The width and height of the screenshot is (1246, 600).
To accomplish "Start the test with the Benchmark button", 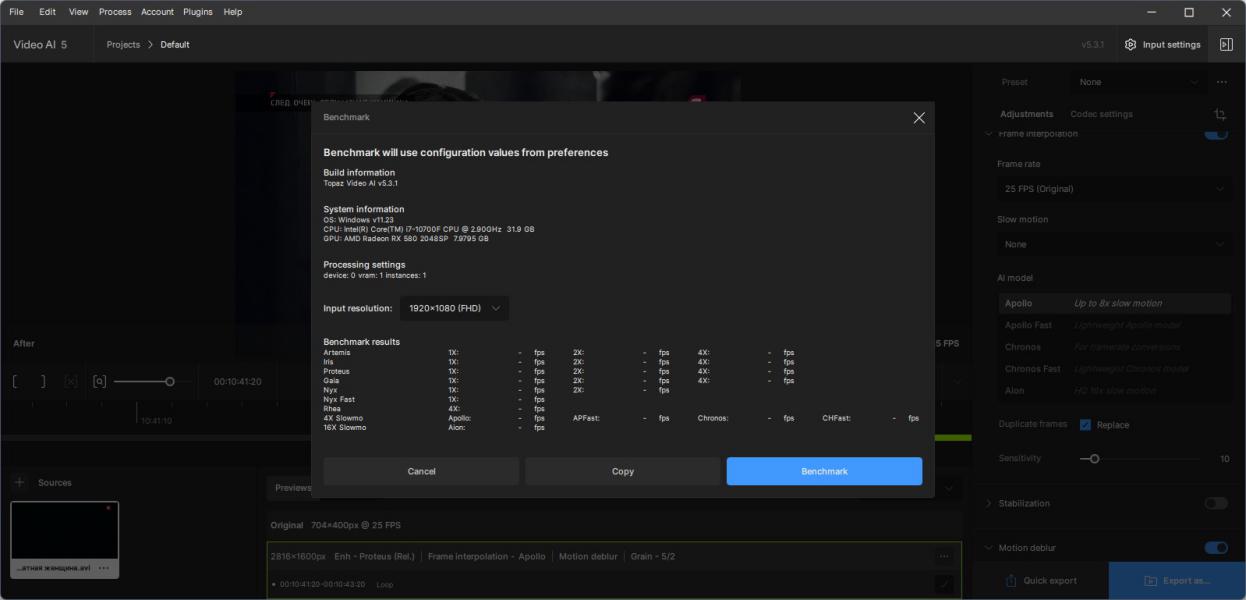I will click(x=824, y=471).
